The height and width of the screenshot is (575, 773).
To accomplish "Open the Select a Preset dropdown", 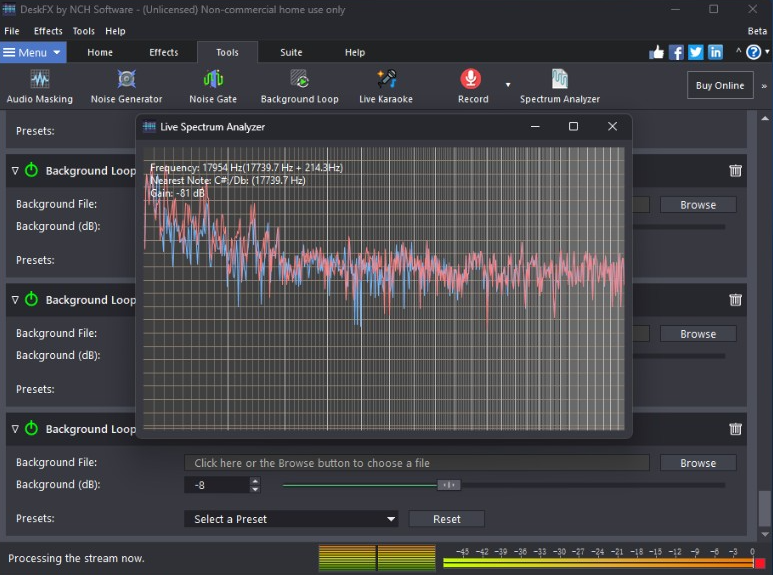I will [x=291, y=519].
